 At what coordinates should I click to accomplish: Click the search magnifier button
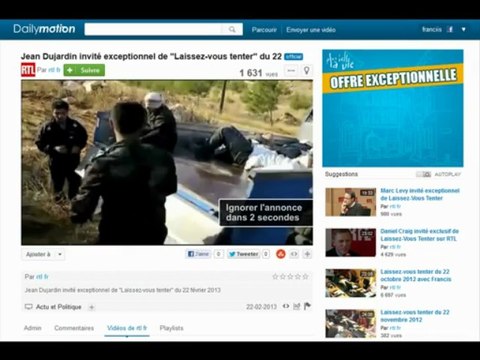[232, 29]
